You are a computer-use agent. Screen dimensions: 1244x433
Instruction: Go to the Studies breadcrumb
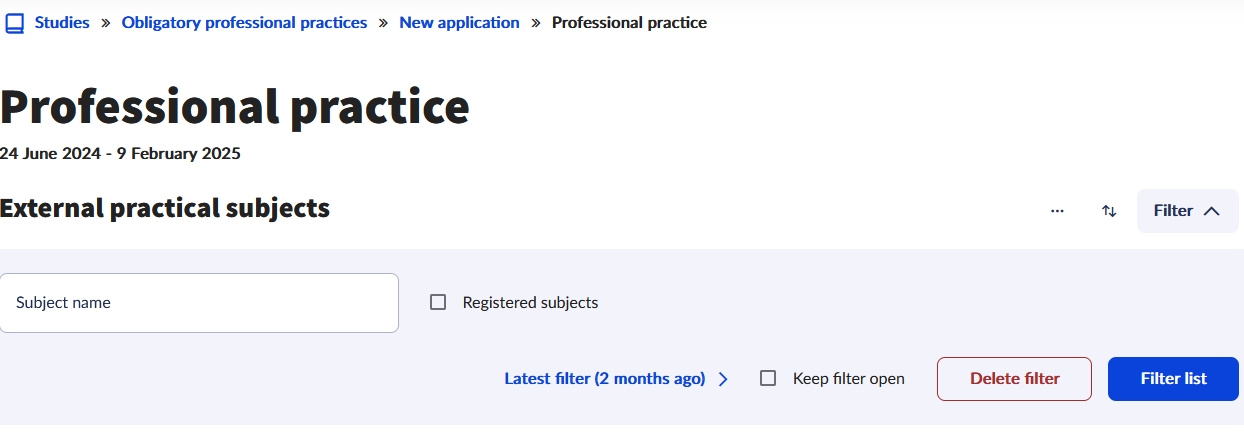pos(62,22)
